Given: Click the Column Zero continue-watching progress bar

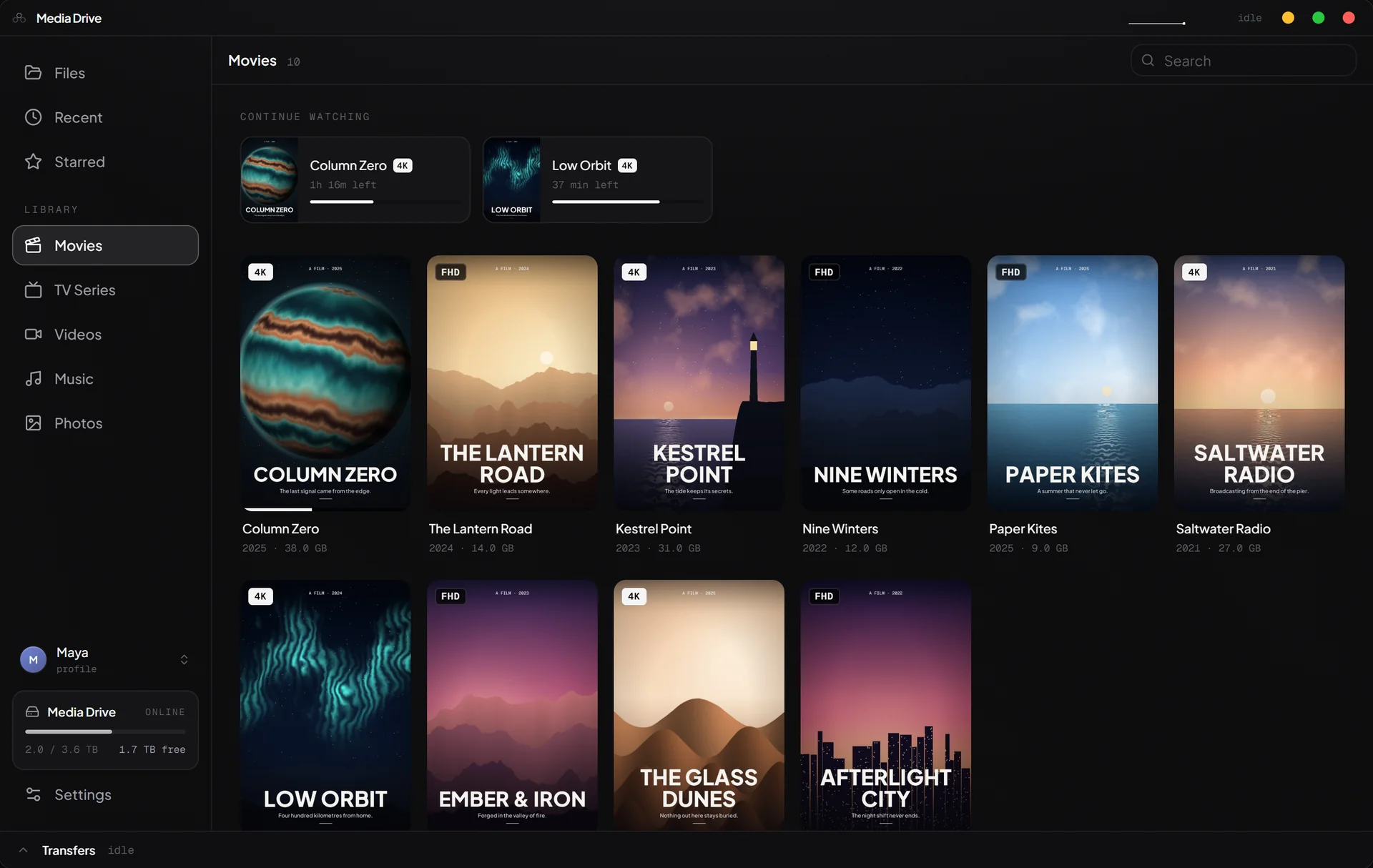Looking at the screenshot, I should 385,202.
